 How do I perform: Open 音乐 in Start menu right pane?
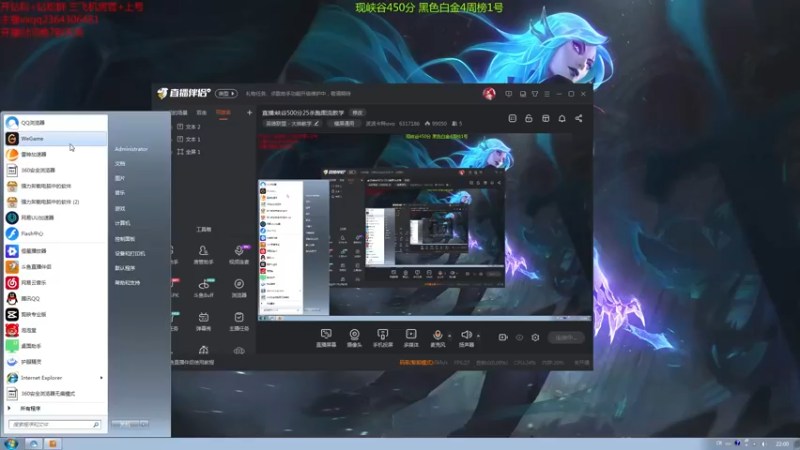[120, 193]
